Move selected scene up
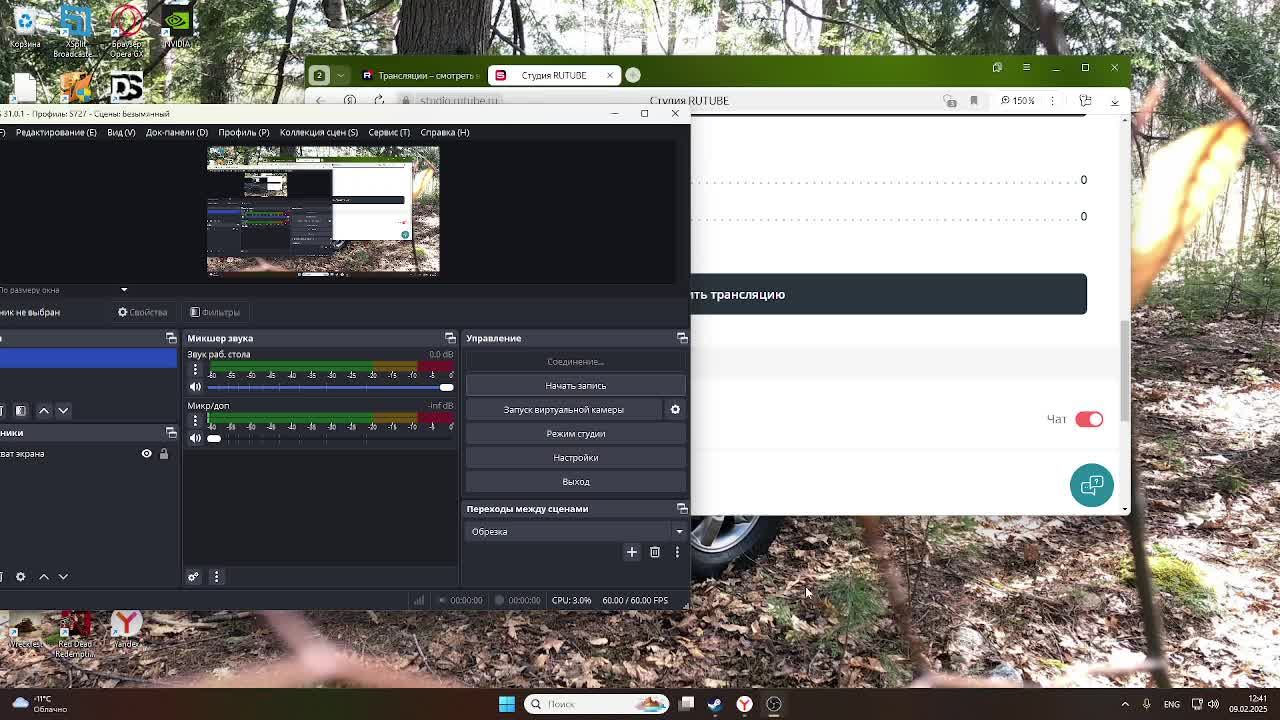1280x720 pixels. click(43, 411)
